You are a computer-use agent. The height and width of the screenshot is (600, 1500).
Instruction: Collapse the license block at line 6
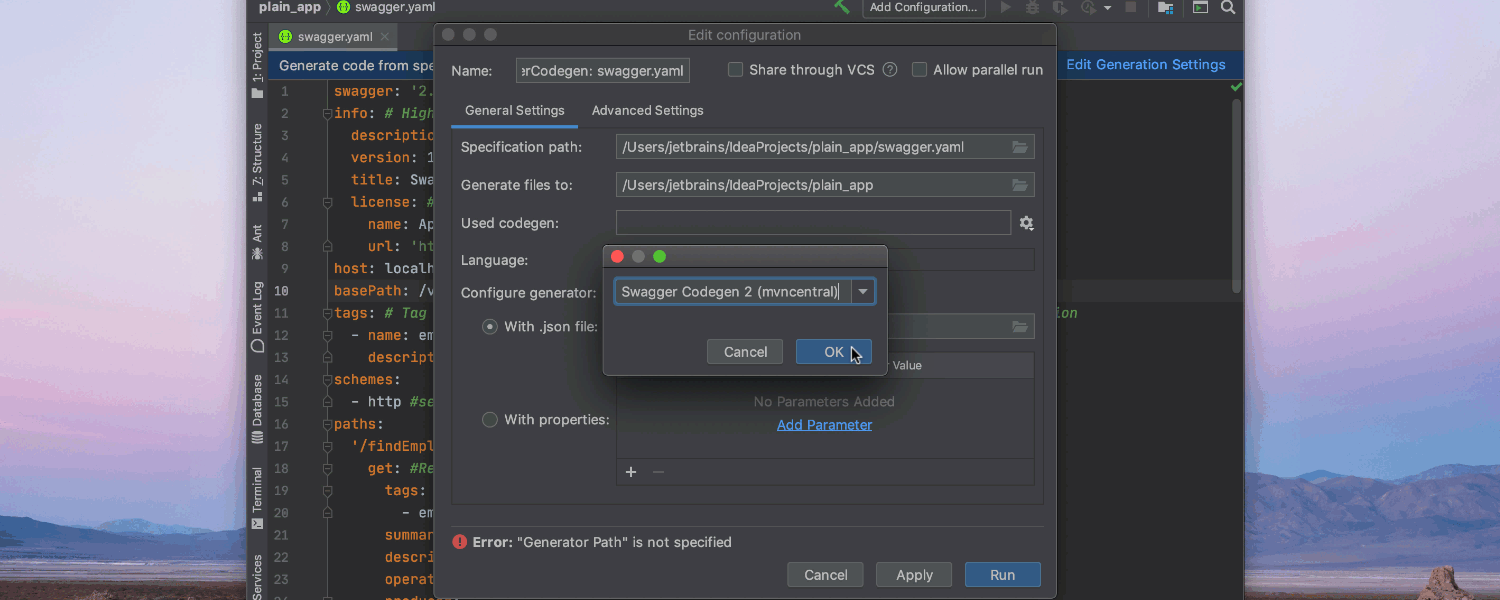[327, 202]
